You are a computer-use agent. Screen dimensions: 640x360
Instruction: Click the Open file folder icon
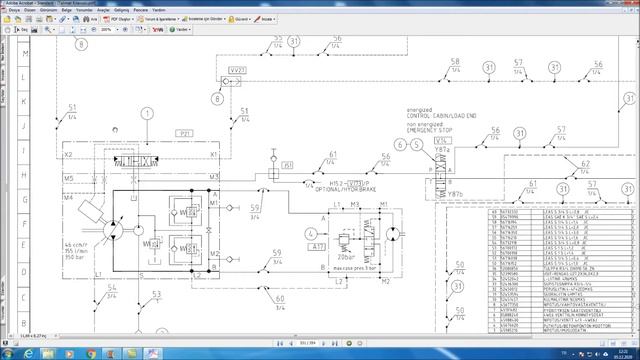pyautogui.click(x=7, y=19)
